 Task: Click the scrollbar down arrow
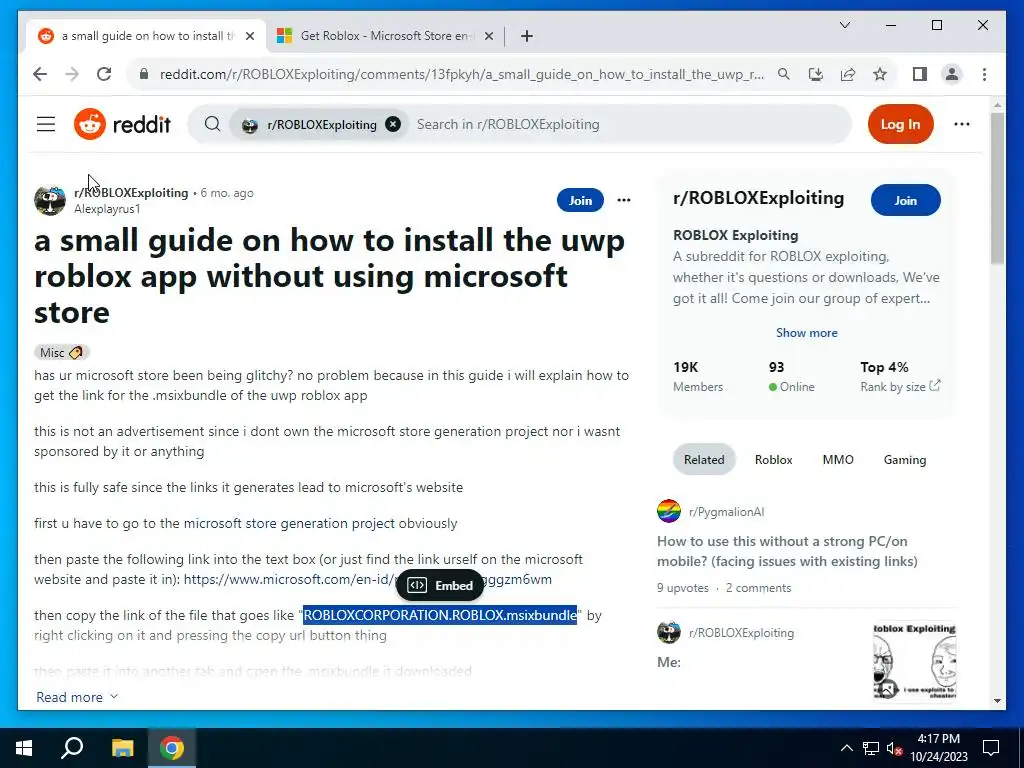coord(997,701)
